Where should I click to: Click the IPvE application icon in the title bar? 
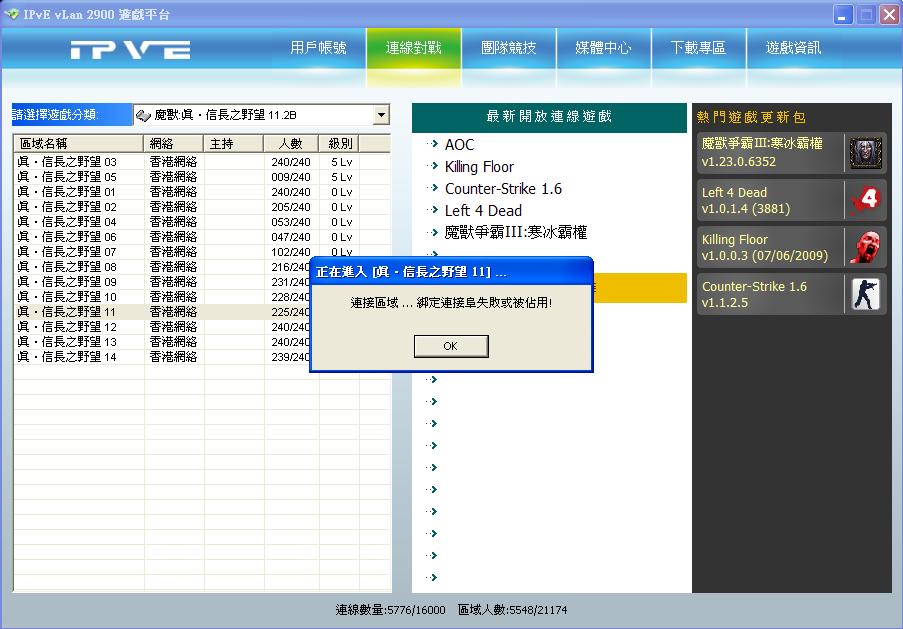[12, 14]
